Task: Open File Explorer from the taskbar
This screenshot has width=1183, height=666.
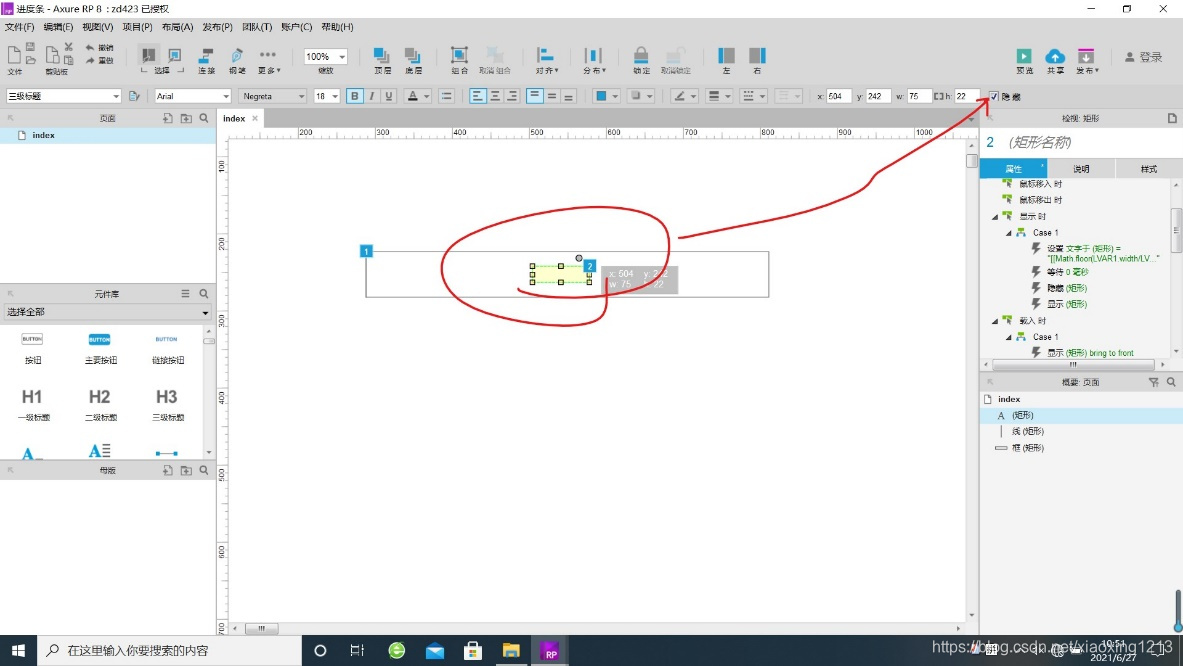Action: [511, 650]
